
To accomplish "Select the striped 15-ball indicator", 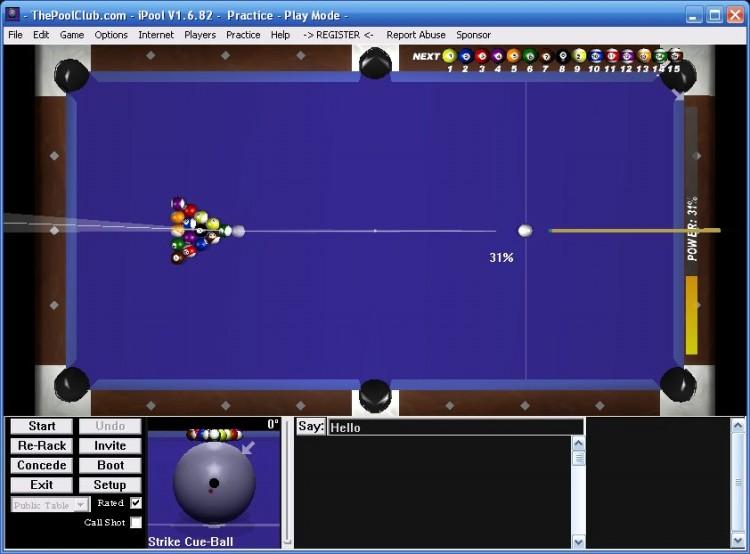I will [x=676, y=56].
